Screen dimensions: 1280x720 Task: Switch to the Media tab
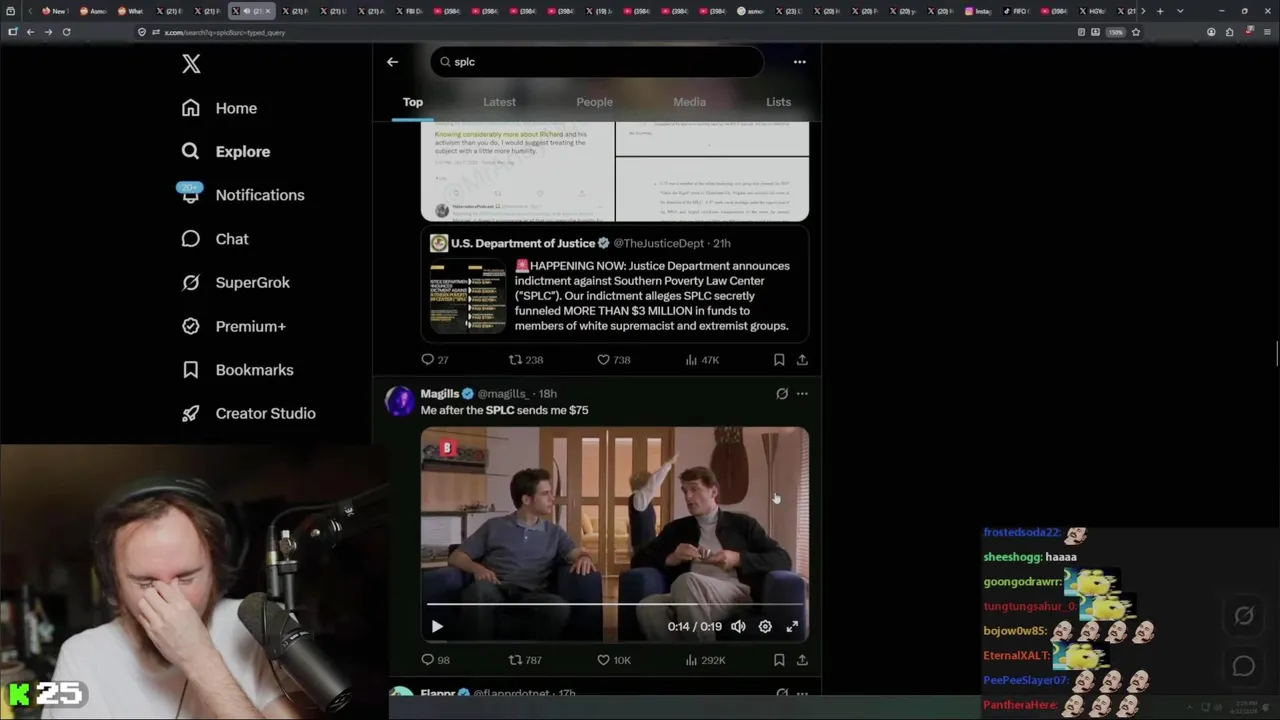[689, 102]
